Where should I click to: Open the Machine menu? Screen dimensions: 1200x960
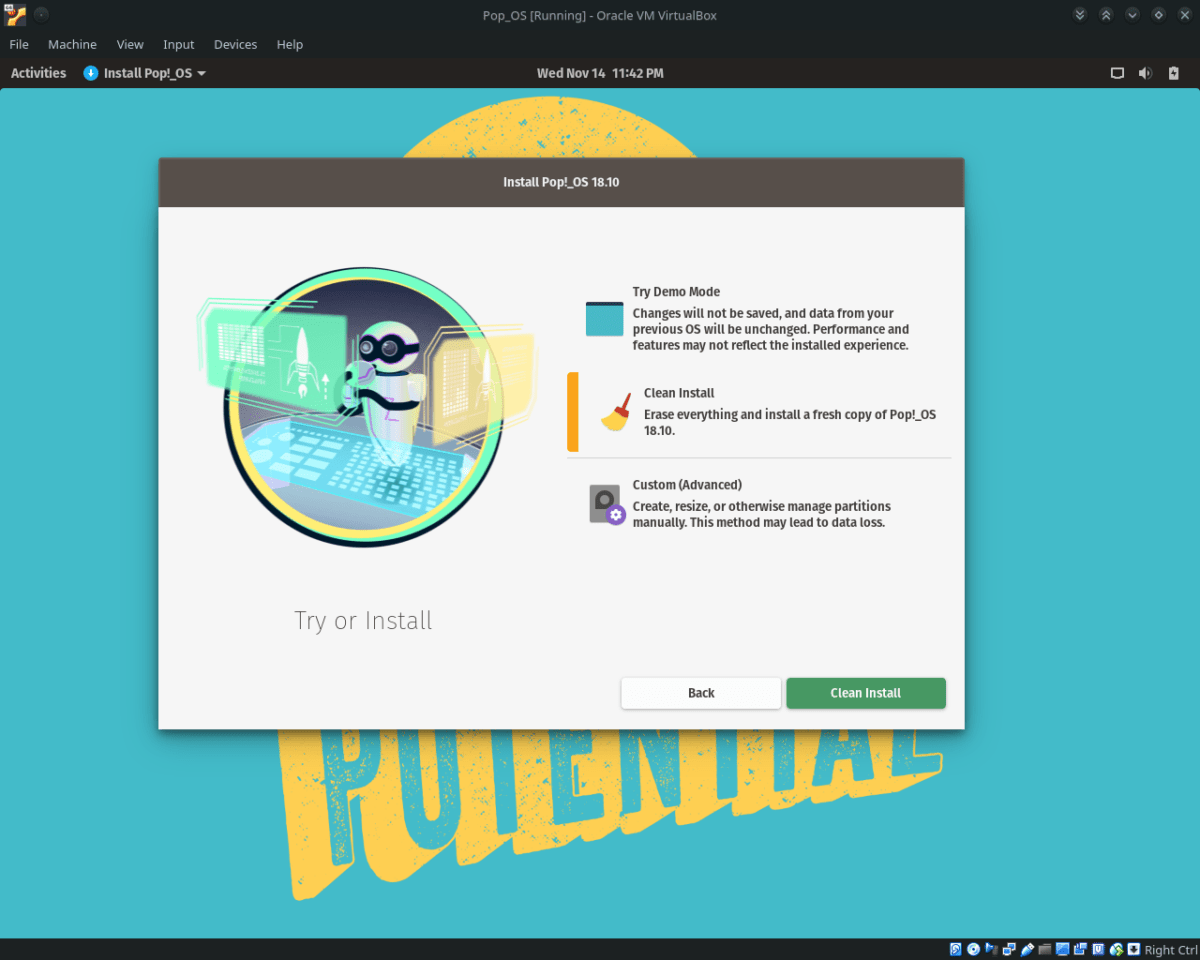[72, 44]
